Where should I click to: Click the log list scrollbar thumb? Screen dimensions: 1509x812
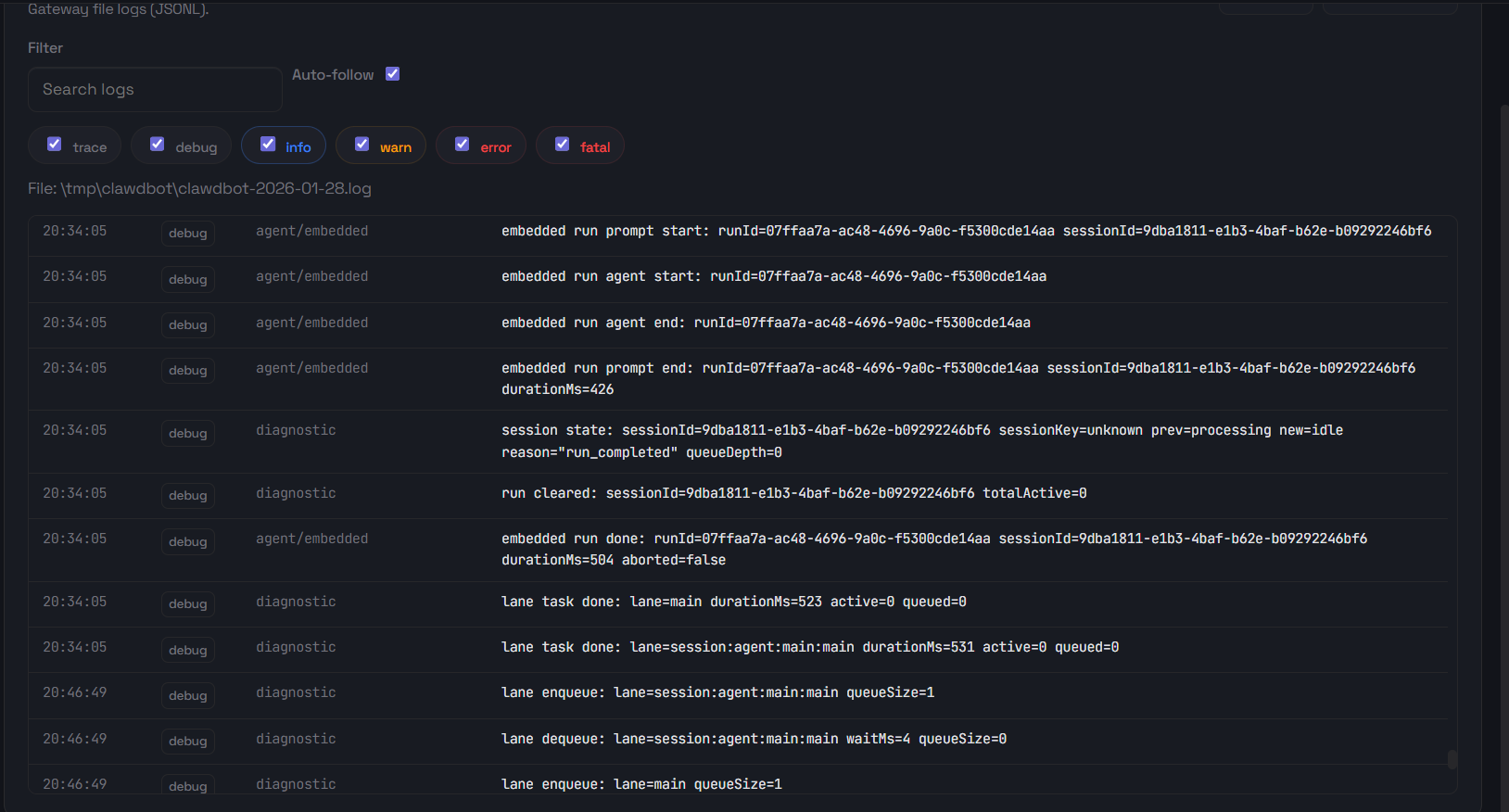(1452, 759)
